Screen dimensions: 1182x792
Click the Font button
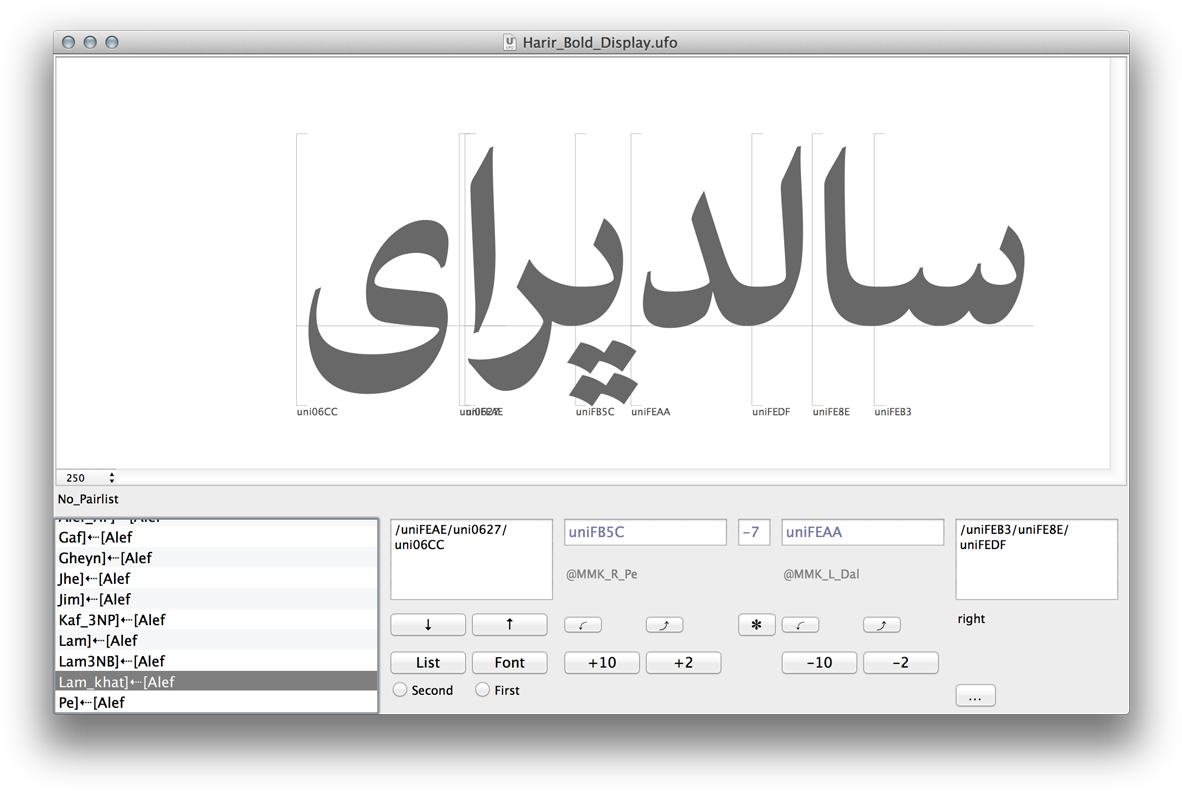click(509, 662)
